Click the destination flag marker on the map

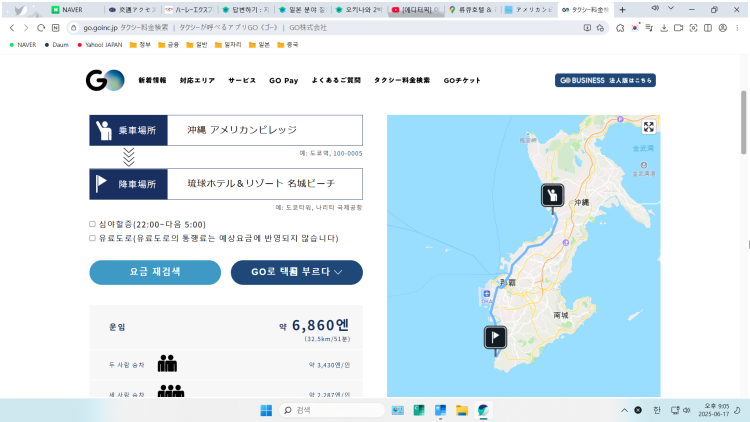pyautogui.click(x=495, y=337)
